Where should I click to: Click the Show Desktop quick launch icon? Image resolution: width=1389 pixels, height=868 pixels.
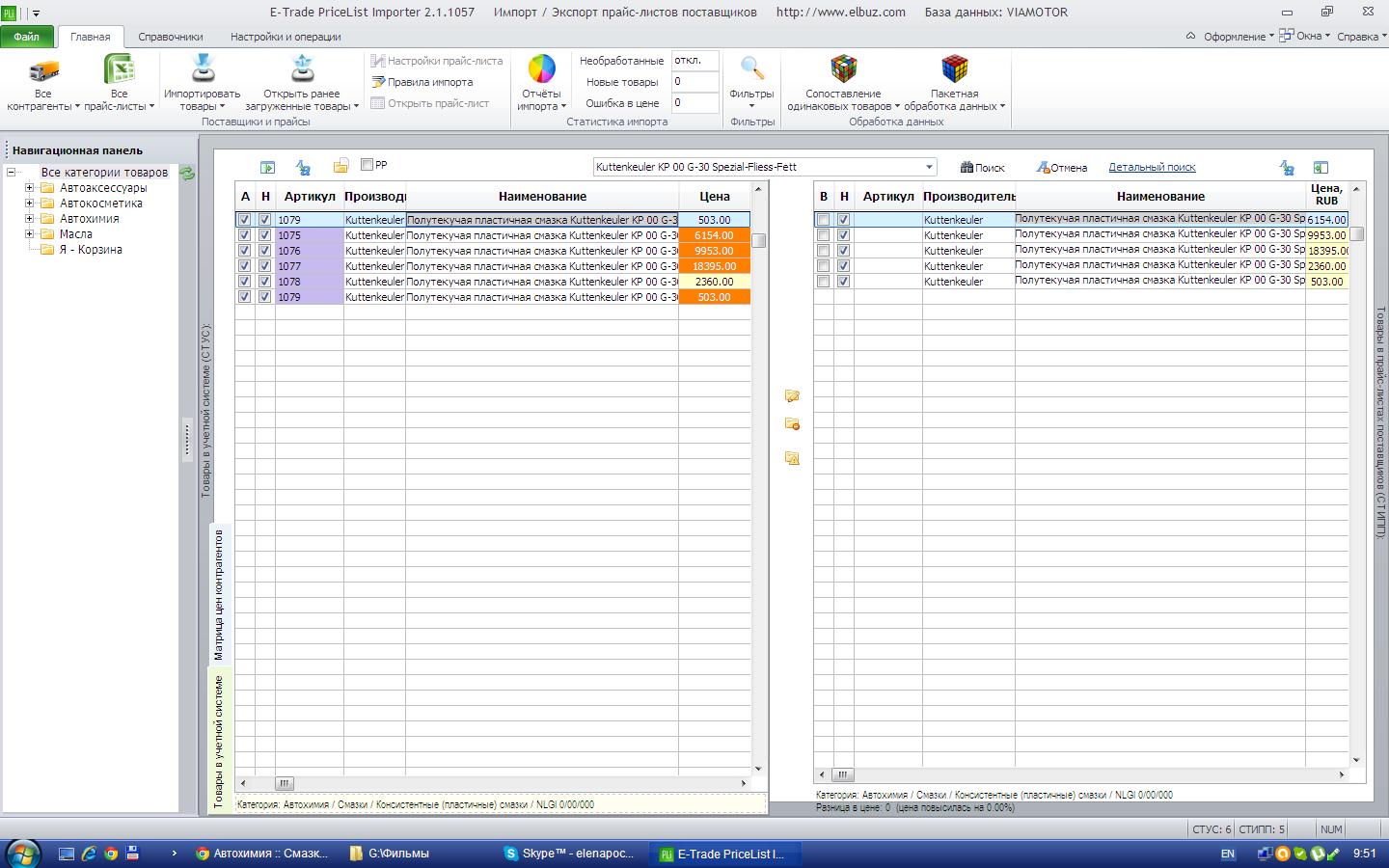67,854
